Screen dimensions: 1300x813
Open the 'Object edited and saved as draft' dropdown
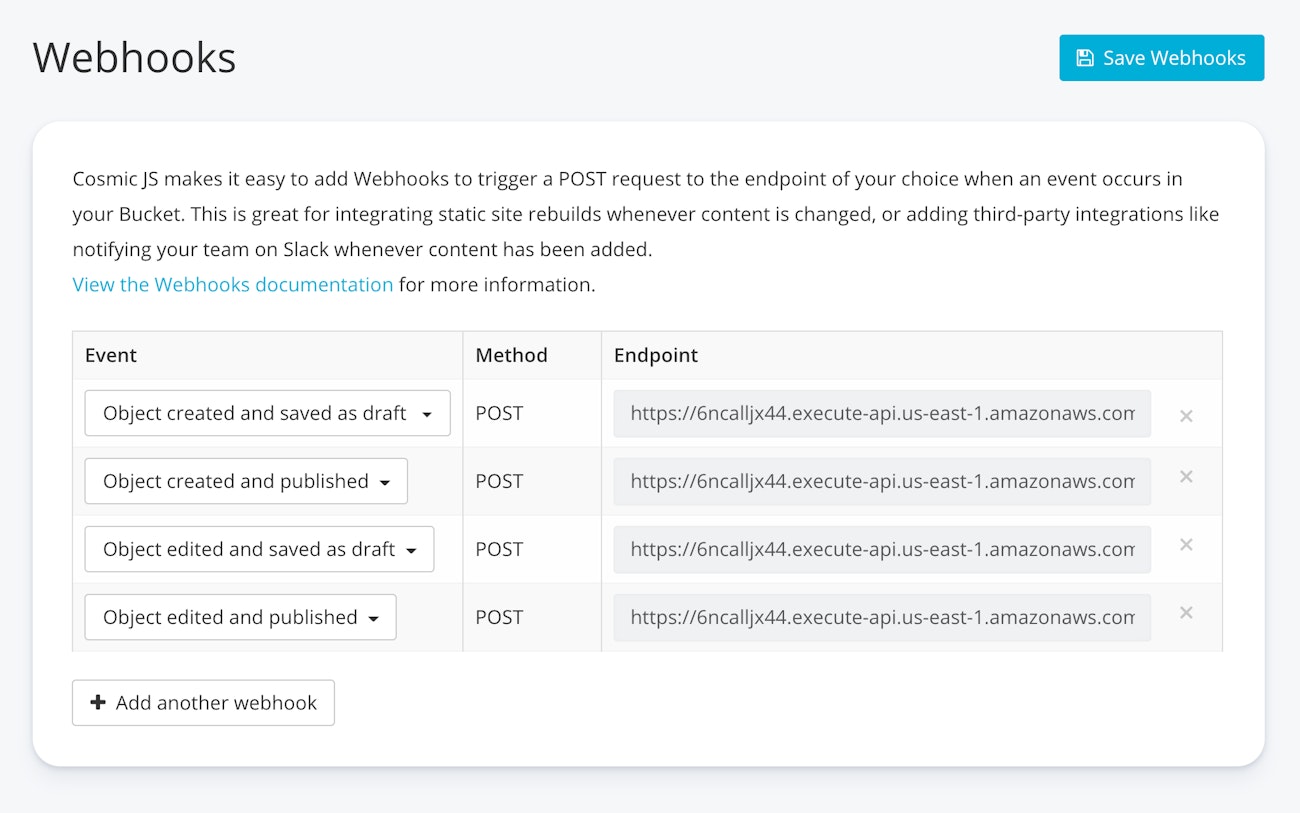click(259, 549)
